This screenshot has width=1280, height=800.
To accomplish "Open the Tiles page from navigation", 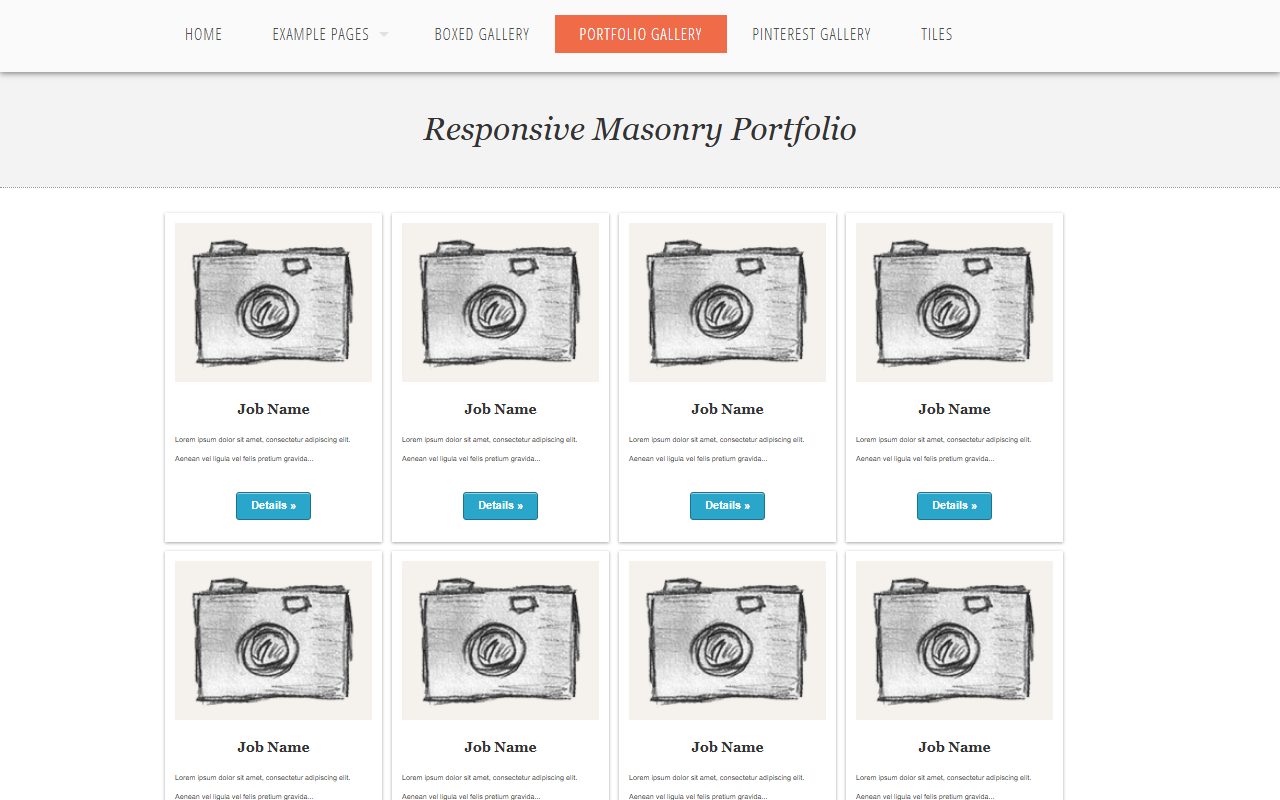I will pos(937,34).
